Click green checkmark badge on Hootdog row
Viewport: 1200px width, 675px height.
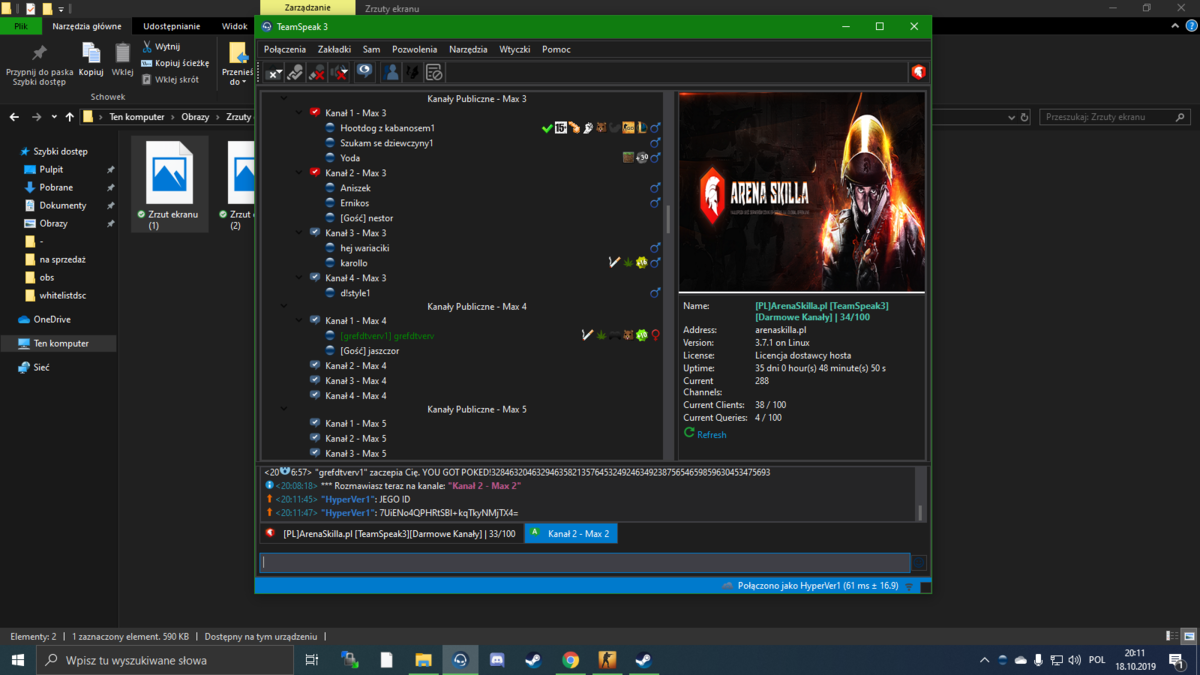tap(547, 128)
